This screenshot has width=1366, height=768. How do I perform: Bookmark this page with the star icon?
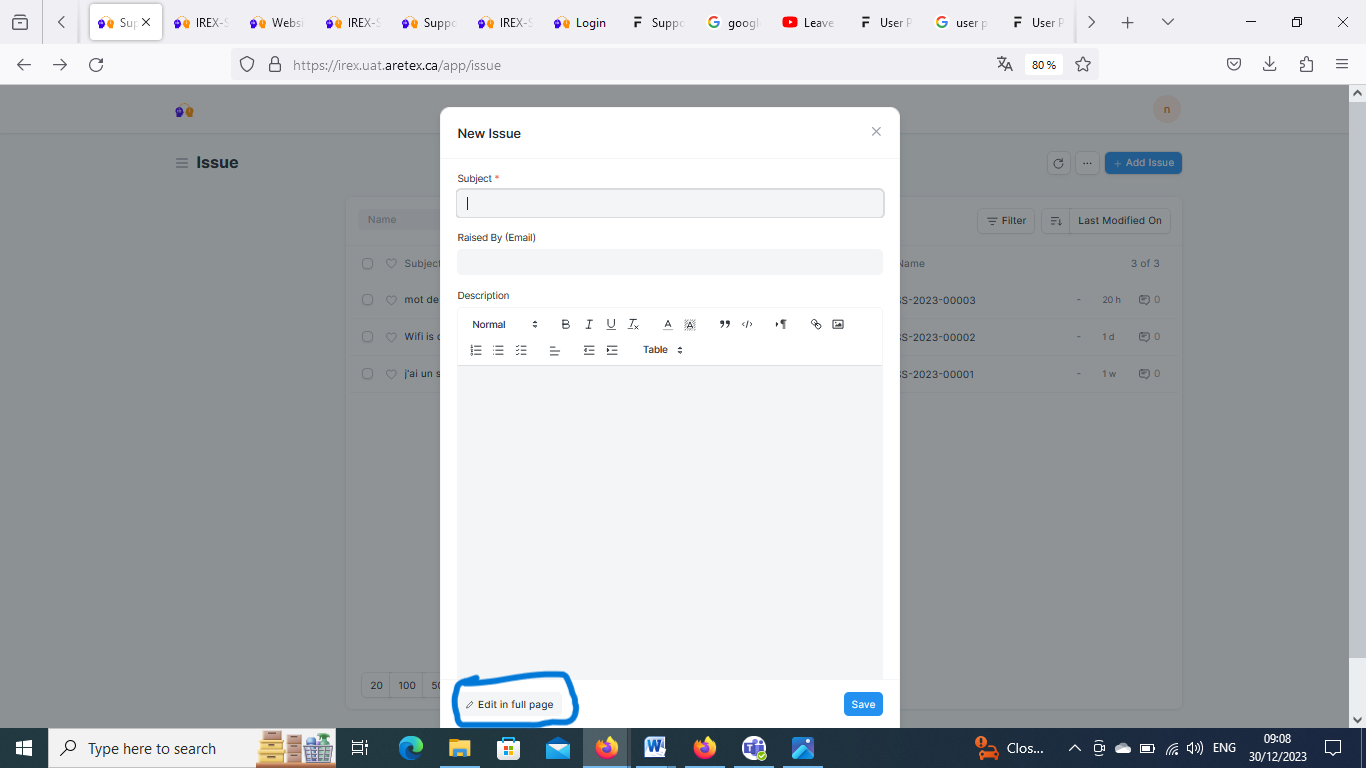coord(1083,64)
